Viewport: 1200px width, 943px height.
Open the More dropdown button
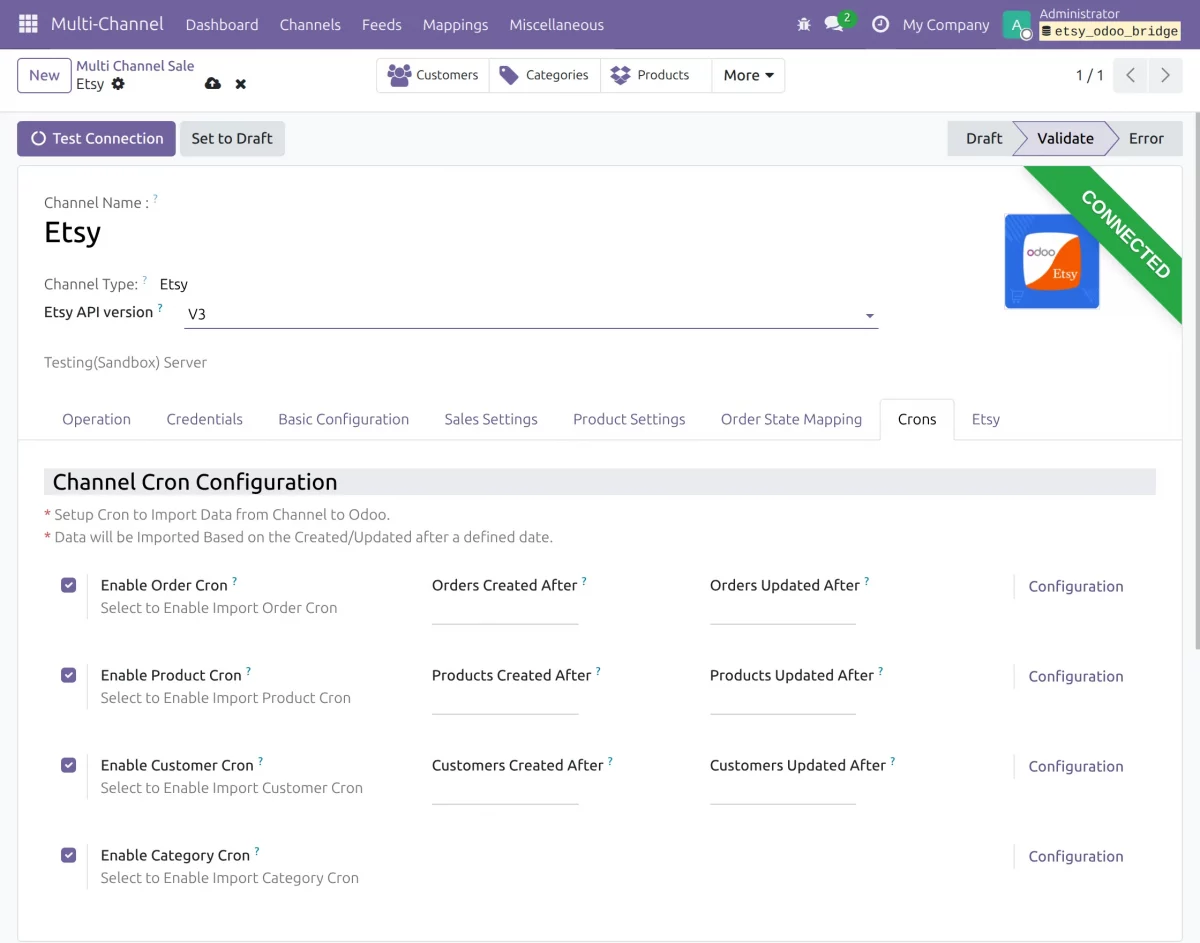tap(748, 75)
